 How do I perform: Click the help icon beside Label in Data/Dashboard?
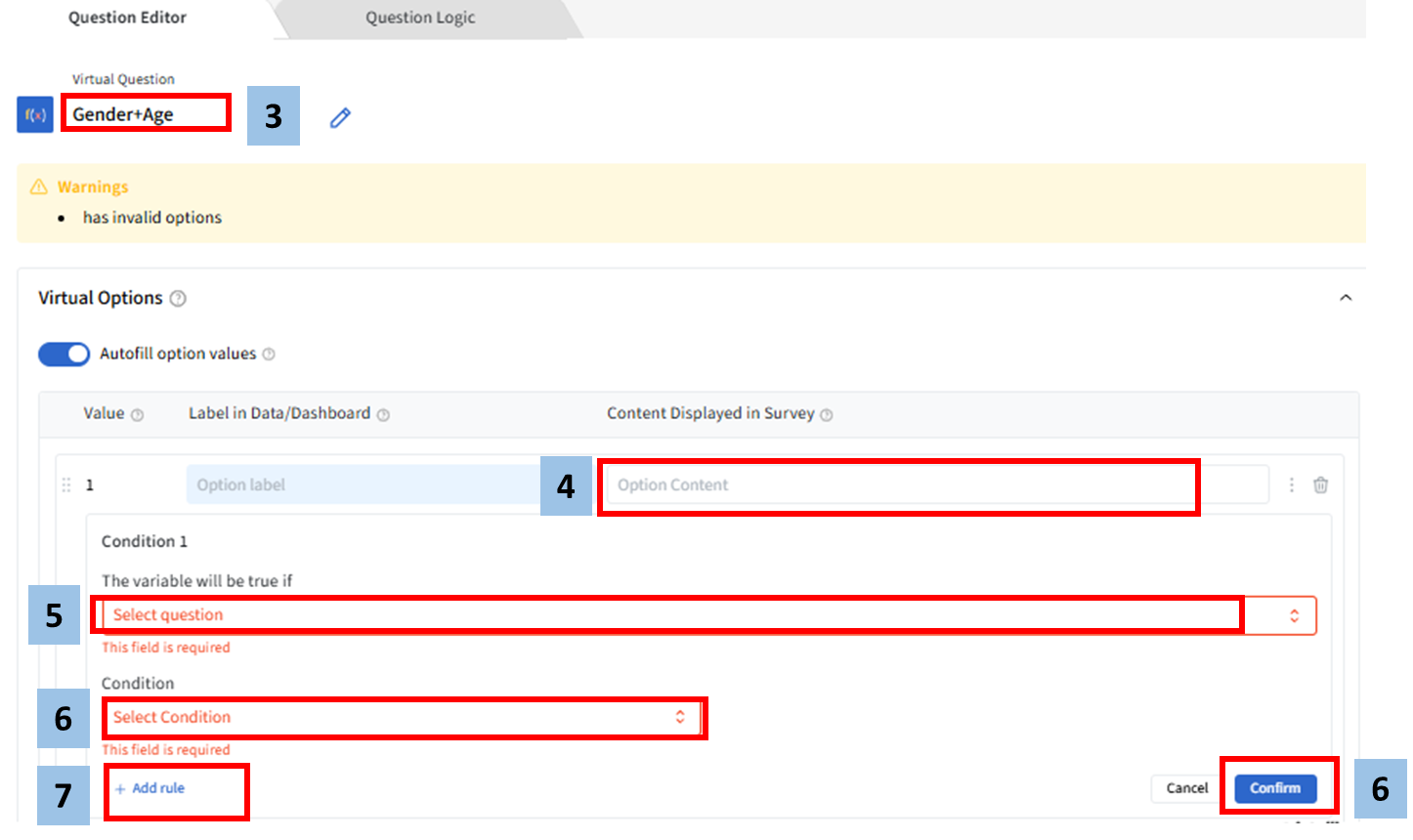(x=383, y=415)
